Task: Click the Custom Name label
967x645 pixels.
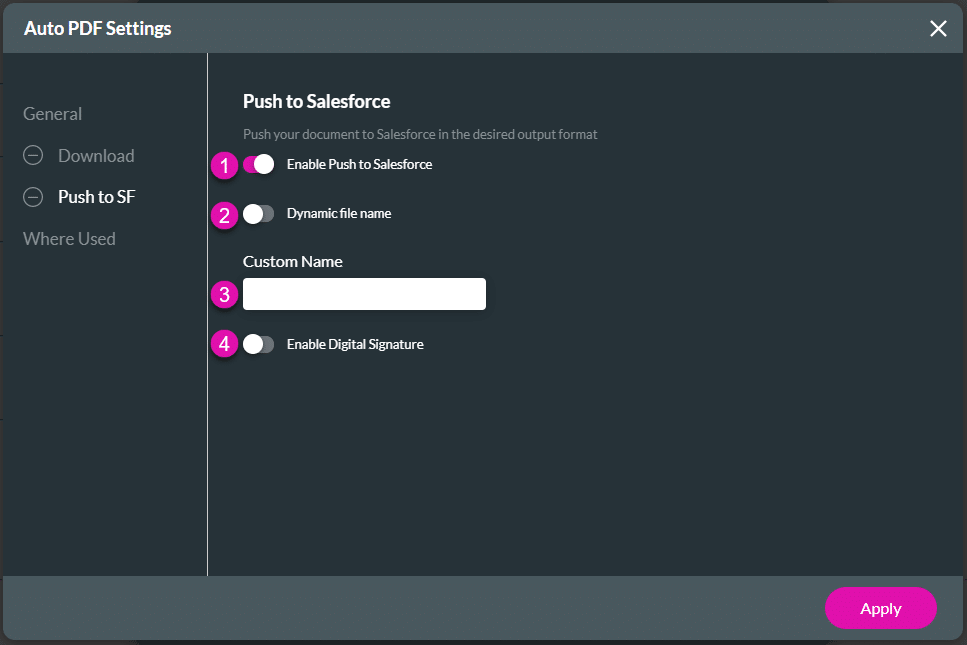Action: [292, 261]
